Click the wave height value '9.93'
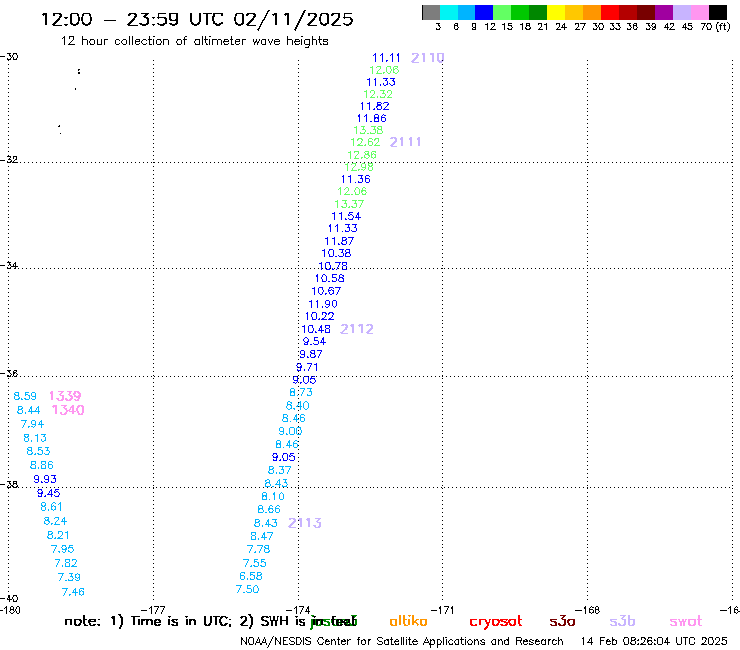Screen dimensions: 740x650 click(45, 479)
